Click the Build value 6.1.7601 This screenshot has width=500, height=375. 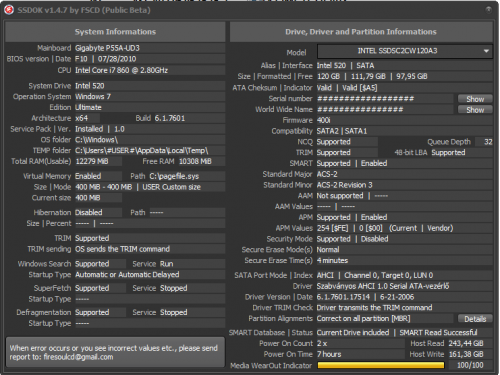tap(170, 118)
